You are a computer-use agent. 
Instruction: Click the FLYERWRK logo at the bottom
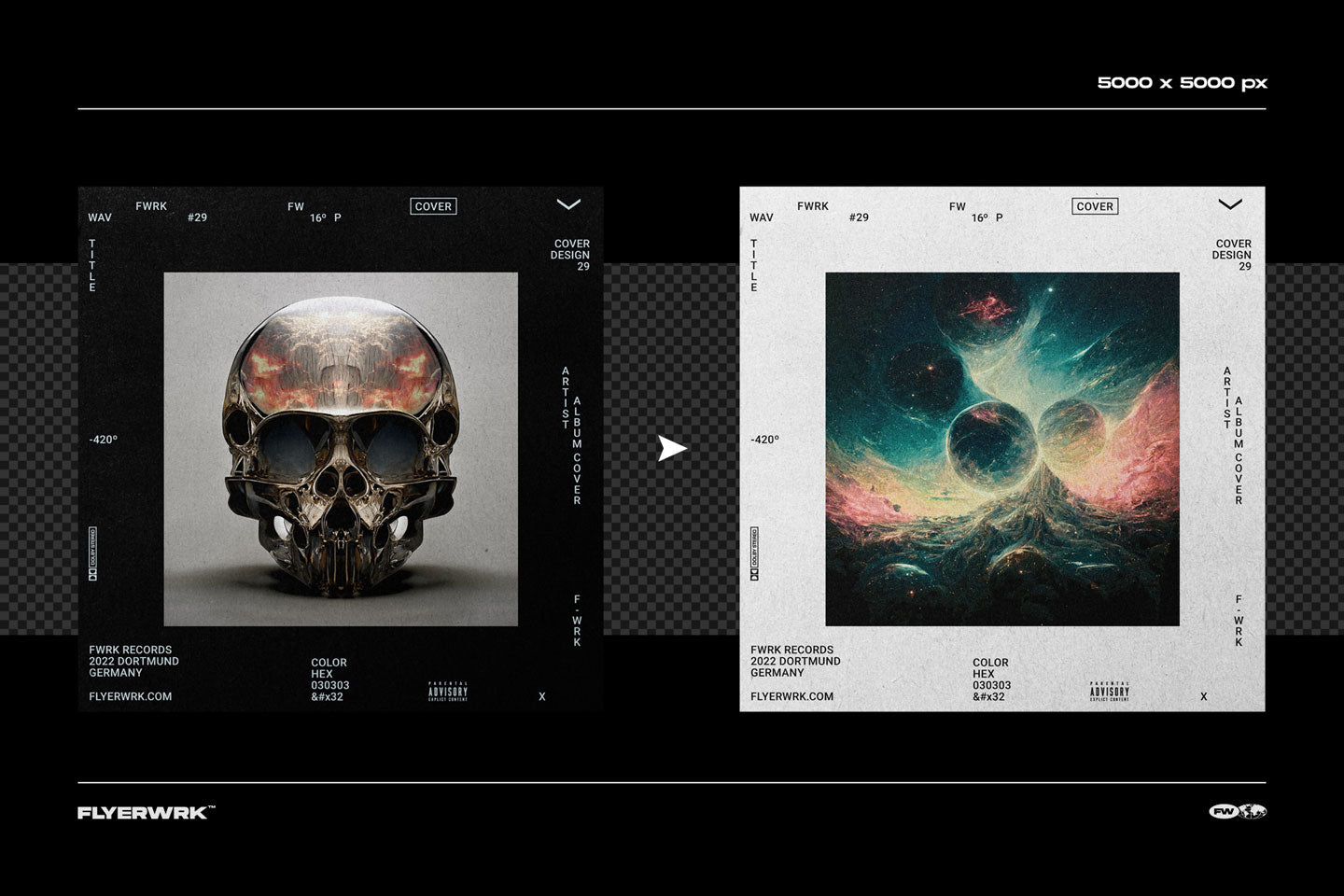click(146, 813)
